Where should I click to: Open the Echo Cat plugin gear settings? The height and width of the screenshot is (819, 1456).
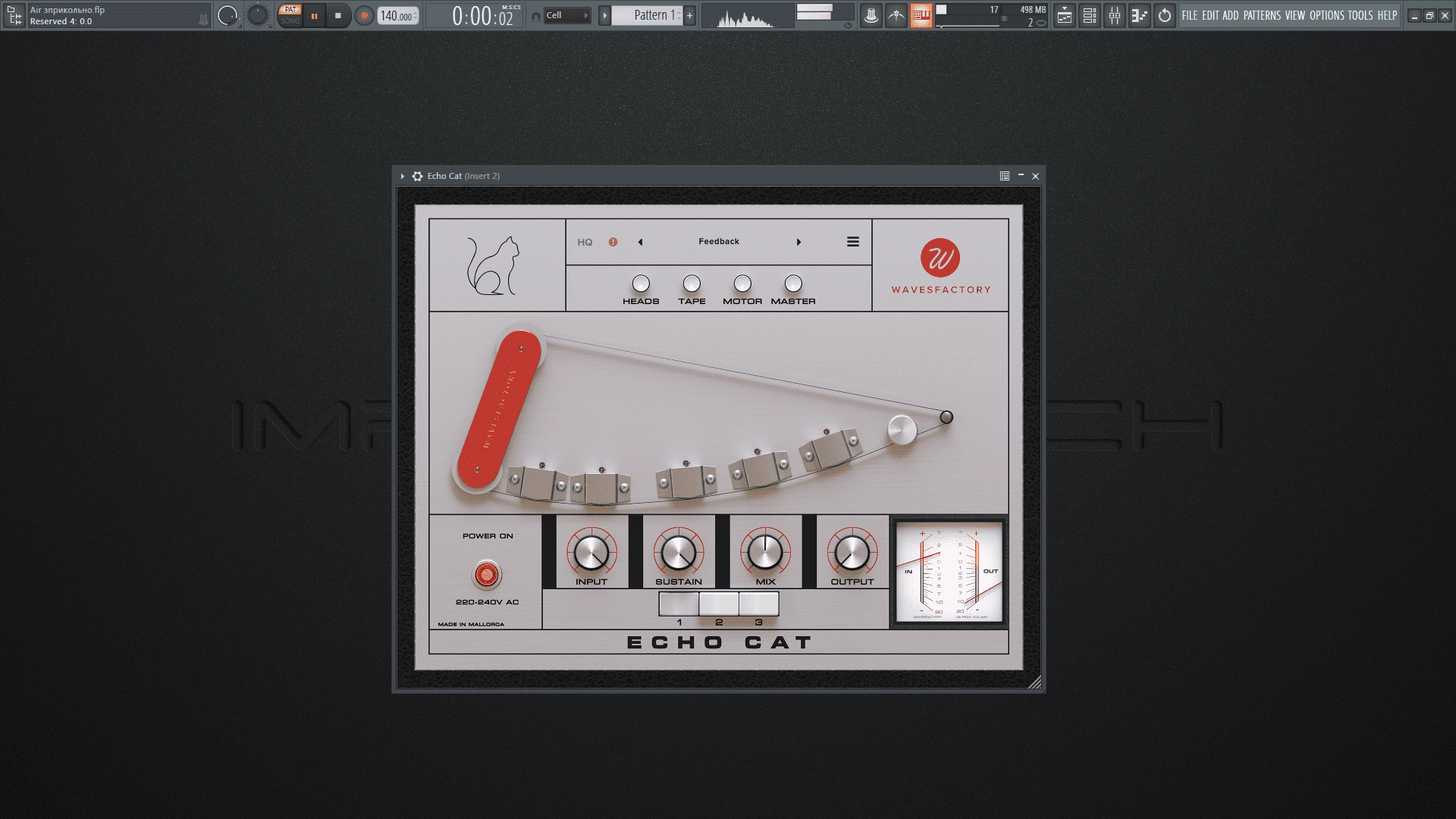coord(417,176)
